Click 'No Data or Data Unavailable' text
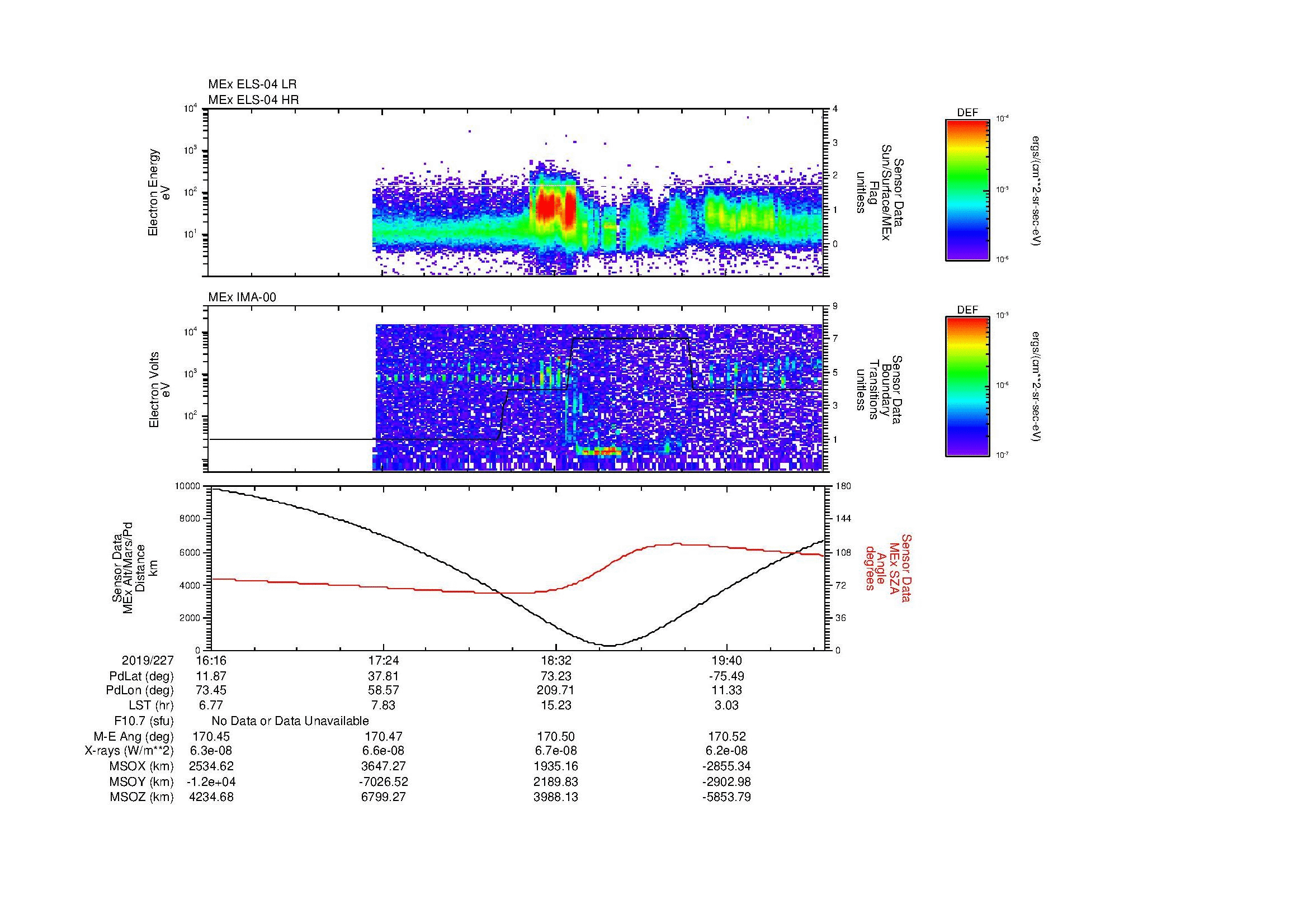Screen dimensions: 1308x924 coord(290,721)
